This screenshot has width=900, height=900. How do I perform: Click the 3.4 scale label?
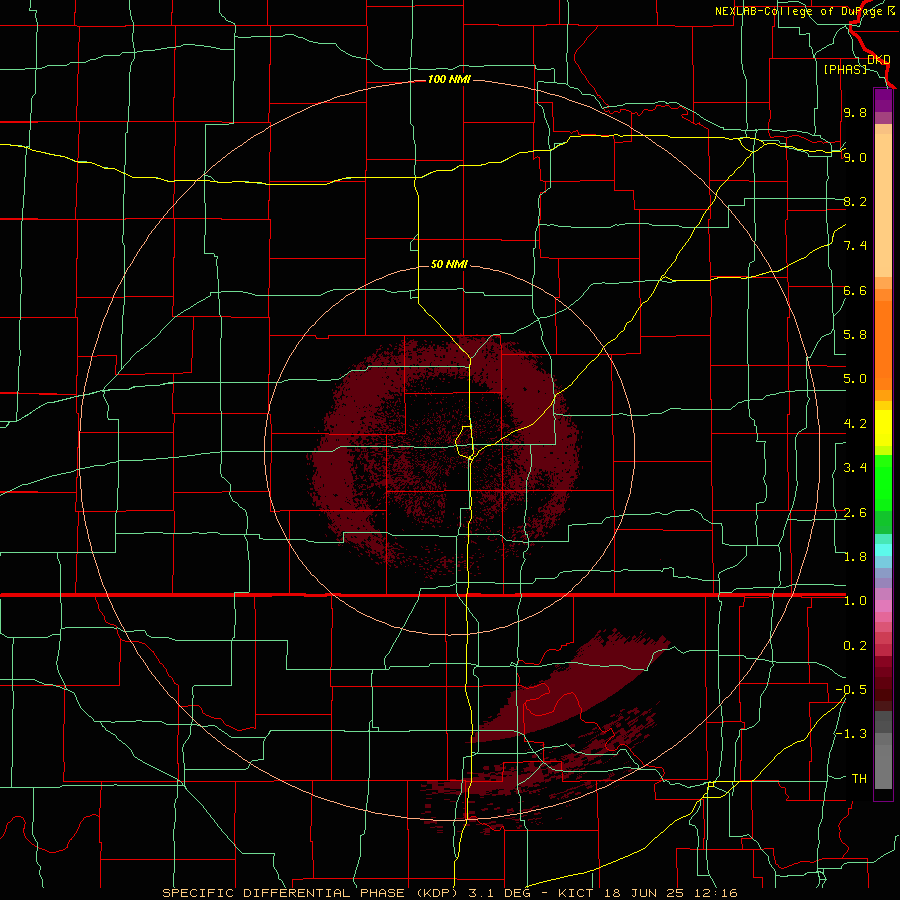(855, 468)
